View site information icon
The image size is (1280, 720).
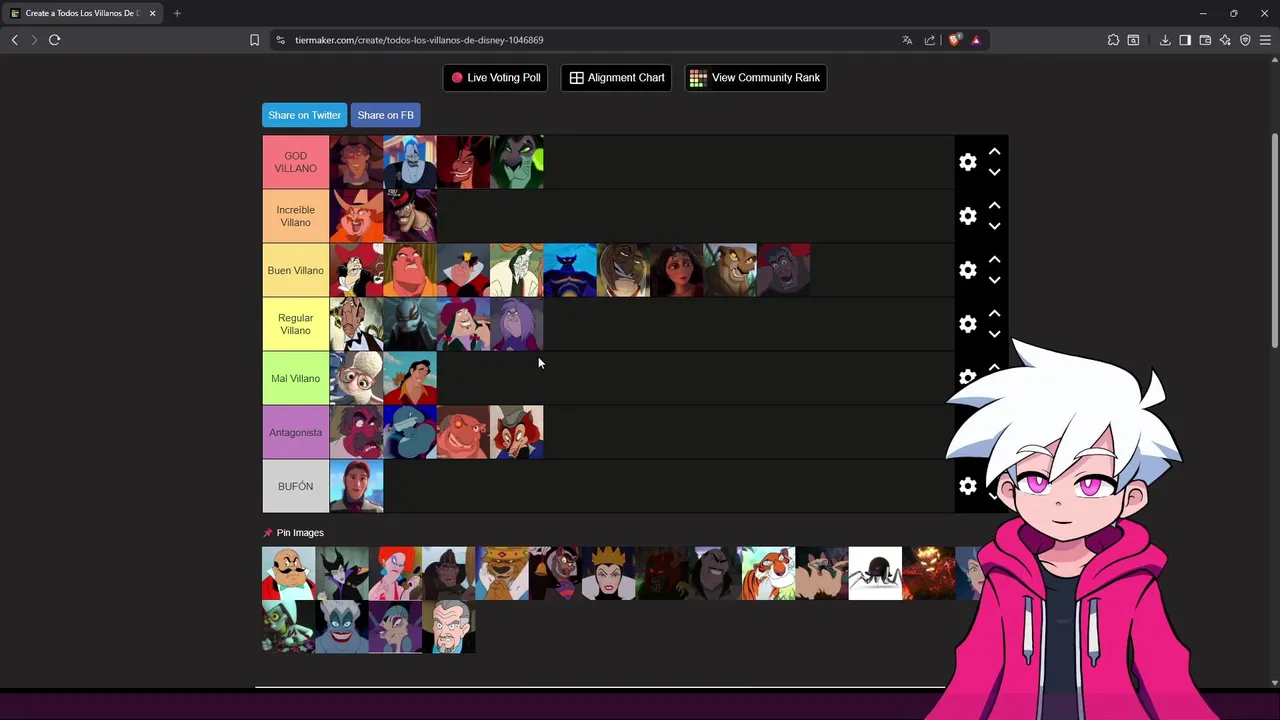point(280,40)
